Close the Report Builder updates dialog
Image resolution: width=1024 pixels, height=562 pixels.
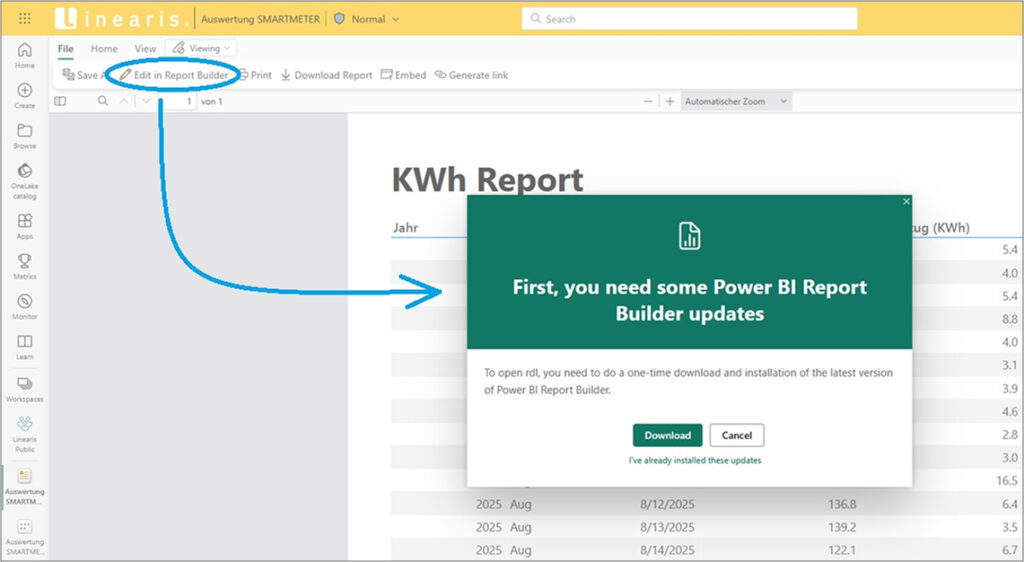pyautogui.click(x=906, y=202)
